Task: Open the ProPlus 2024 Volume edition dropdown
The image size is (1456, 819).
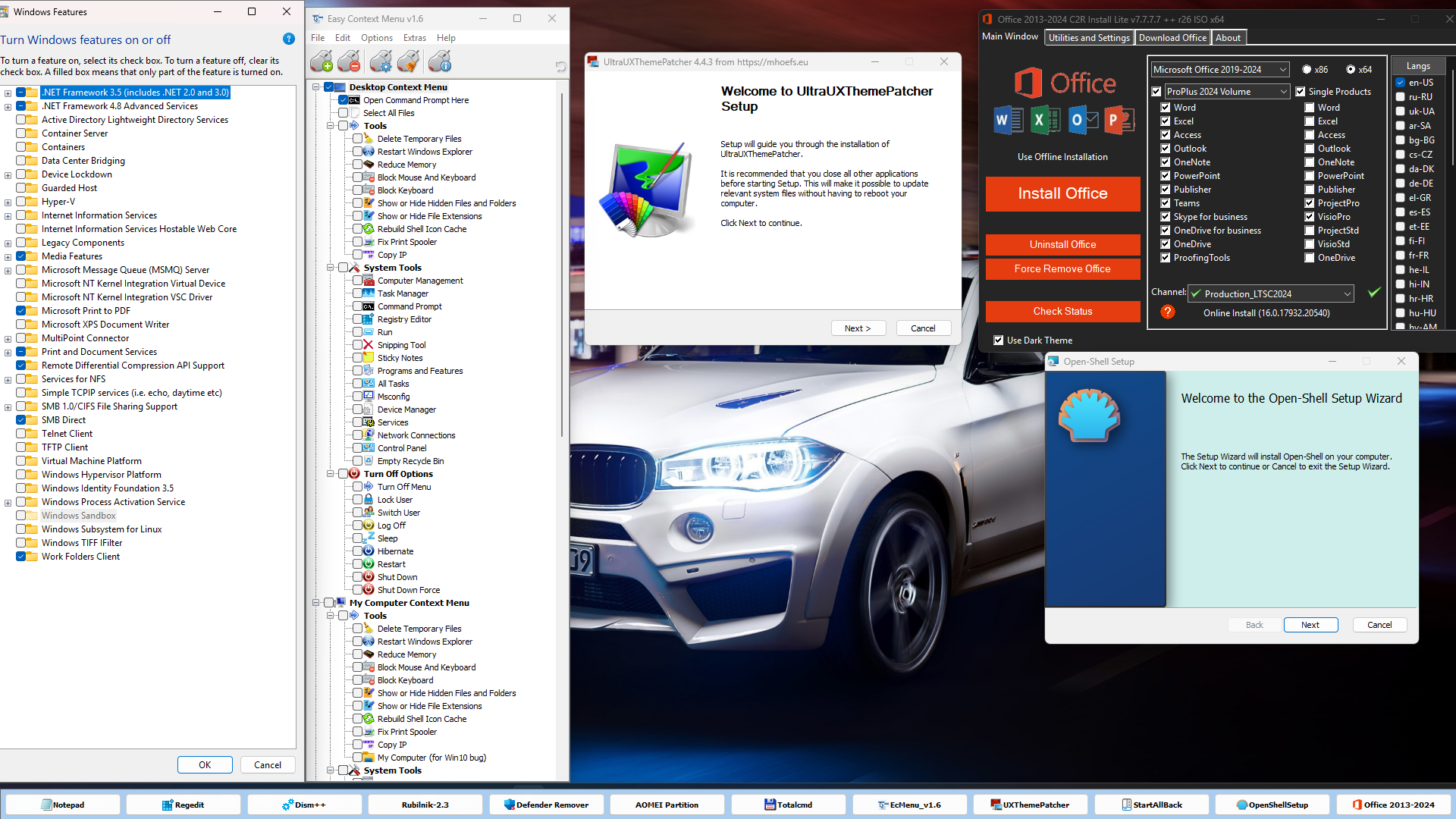Action: pos(1227,91)
